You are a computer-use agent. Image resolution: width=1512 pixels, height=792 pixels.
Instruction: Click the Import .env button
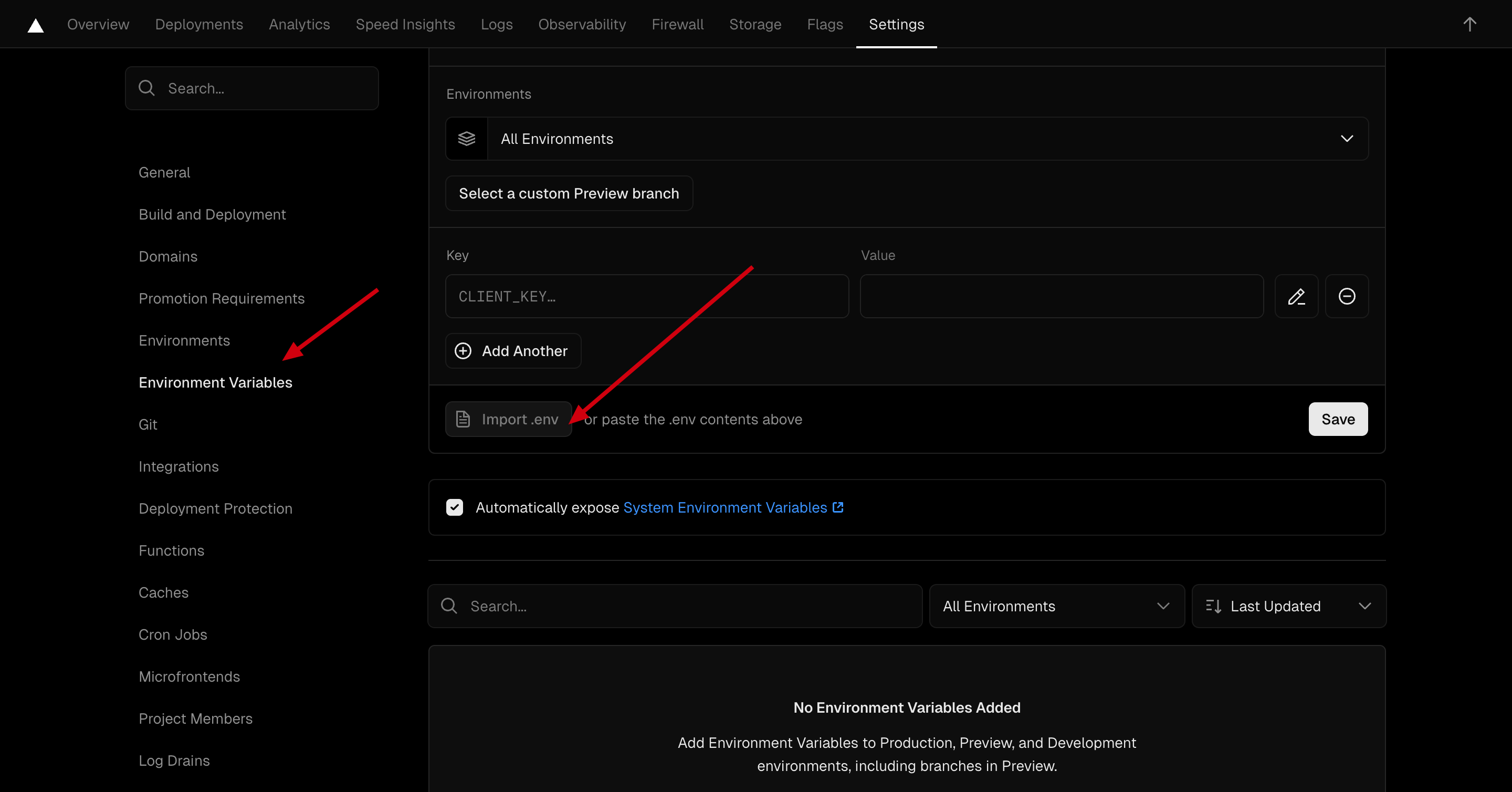pyautogui.click(x=508, y=419)
